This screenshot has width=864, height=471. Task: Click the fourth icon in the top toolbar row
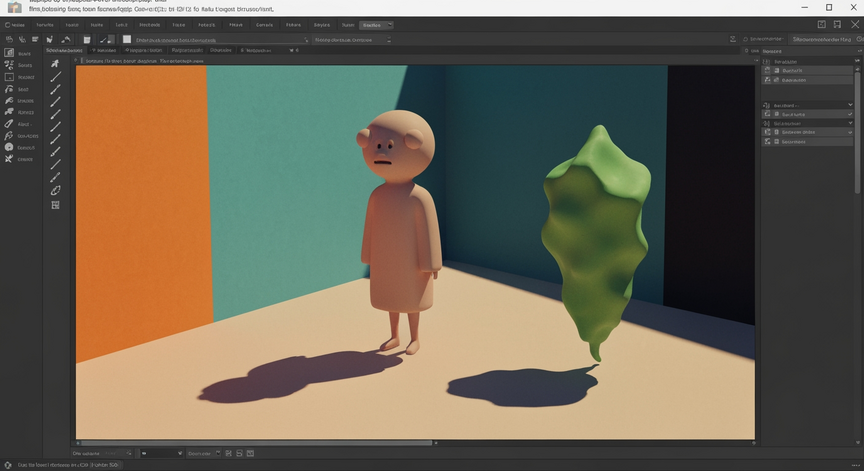[x=49, y=39]
